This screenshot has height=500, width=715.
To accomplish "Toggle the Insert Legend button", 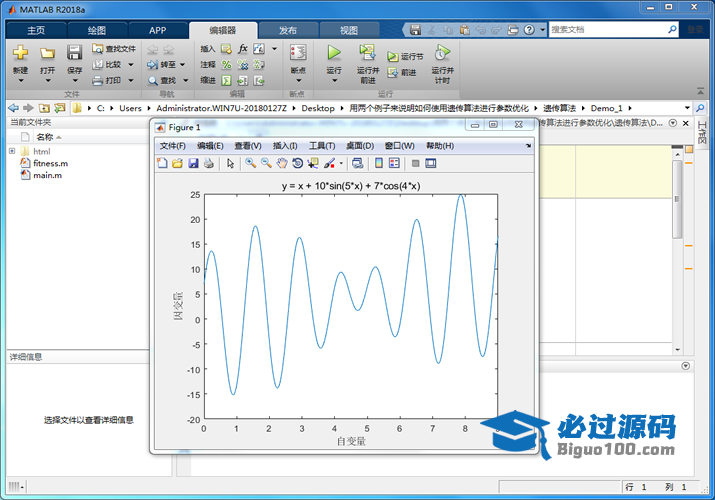I will pos(394,163).
